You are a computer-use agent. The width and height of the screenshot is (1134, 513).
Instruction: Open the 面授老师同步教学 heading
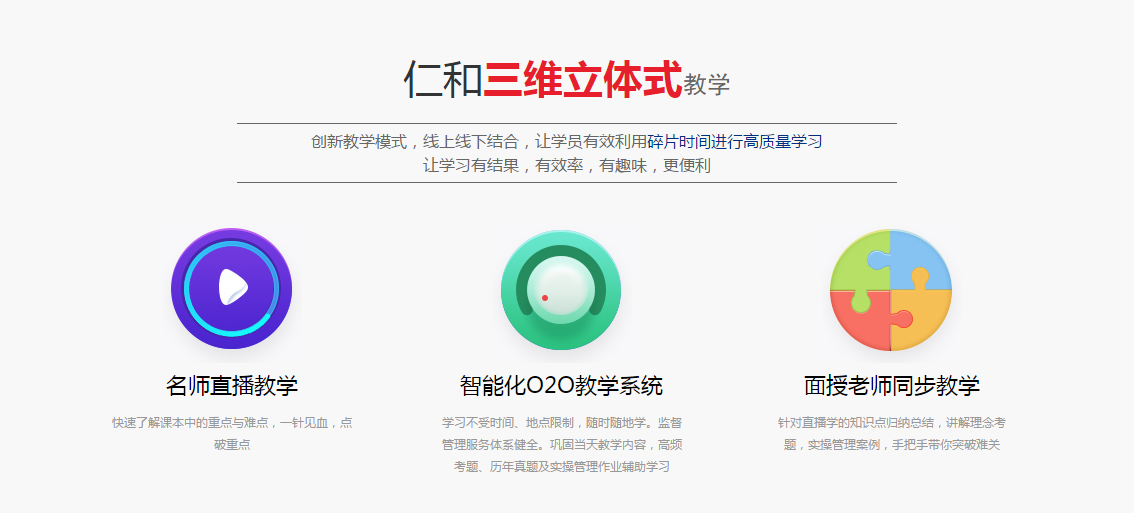point(892,386)
